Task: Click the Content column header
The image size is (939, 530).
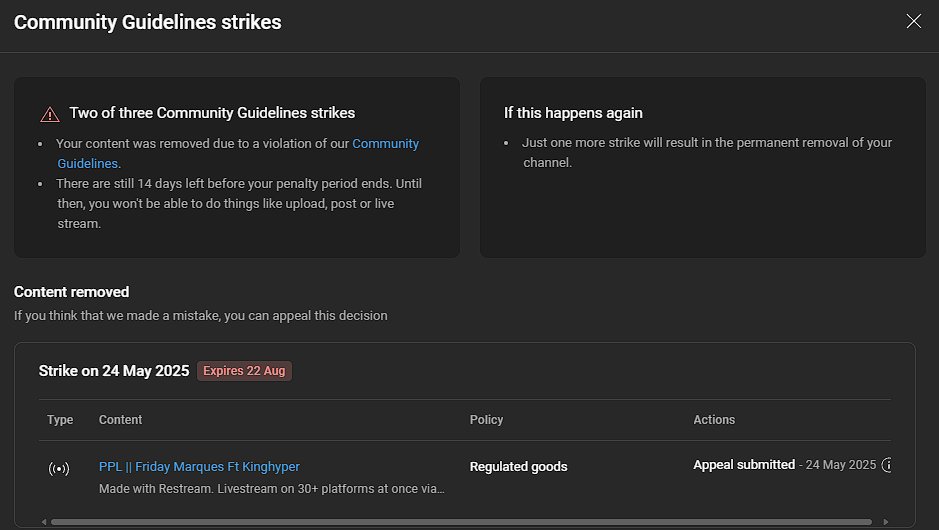Action: tap(120, 420)
